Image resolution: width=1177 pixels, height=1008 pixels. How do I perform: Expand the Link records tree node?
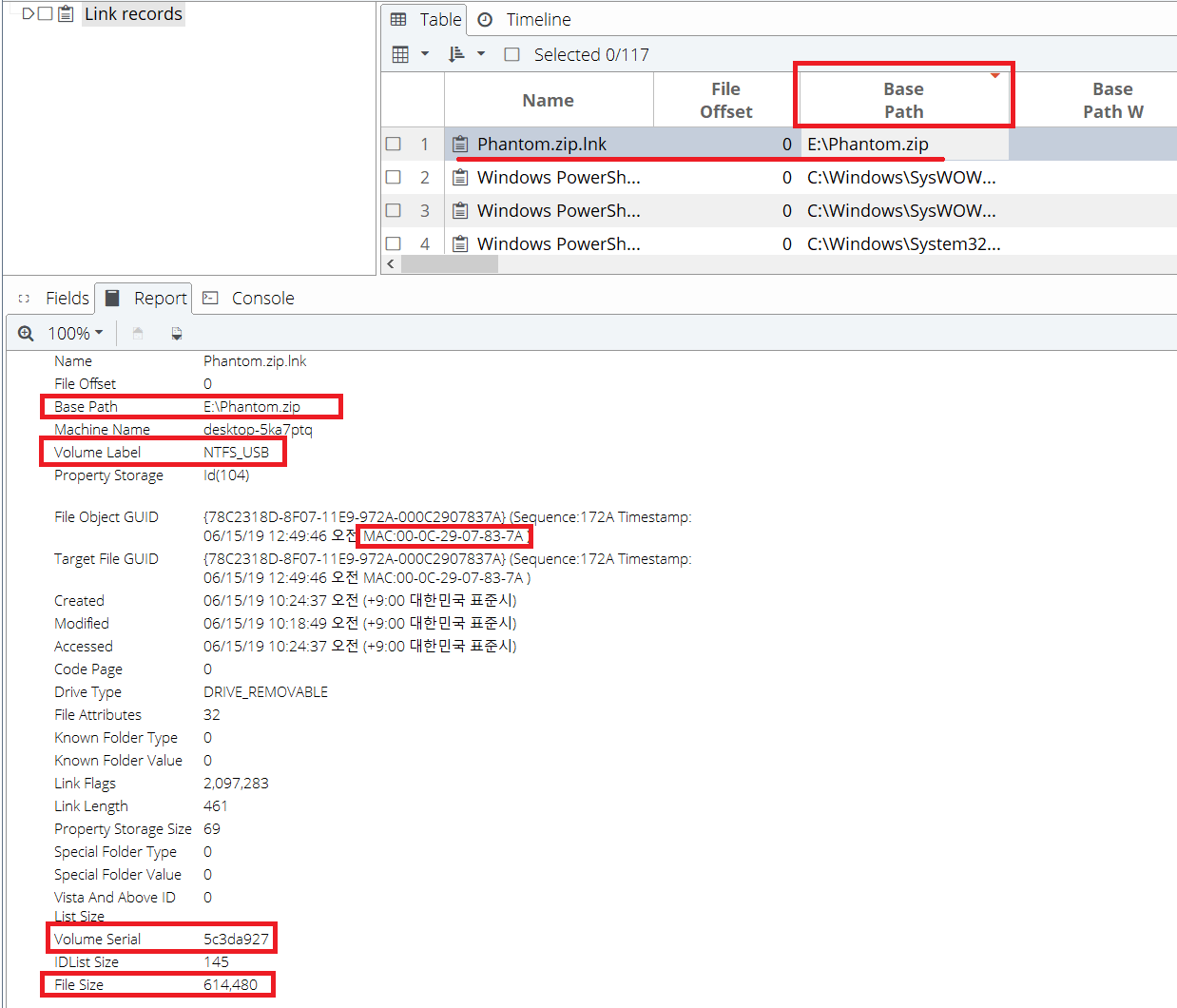pyautogui.click(x=28, y=14)
